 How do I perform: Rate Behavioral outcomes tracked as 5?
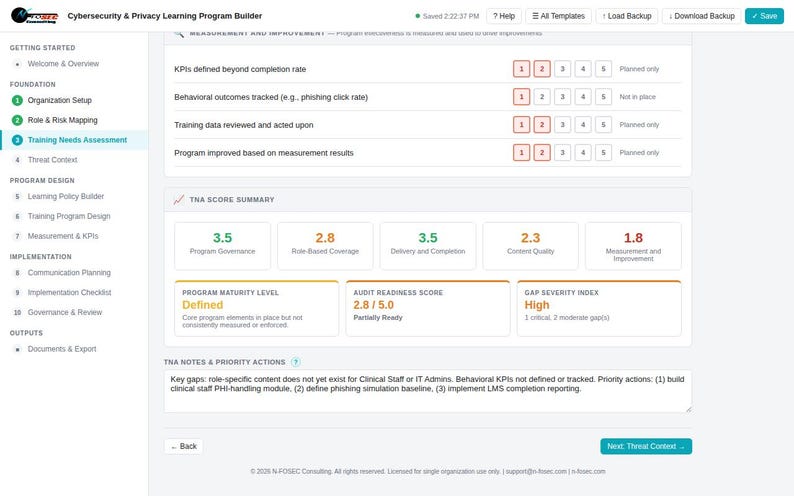[x=603, y=97]
